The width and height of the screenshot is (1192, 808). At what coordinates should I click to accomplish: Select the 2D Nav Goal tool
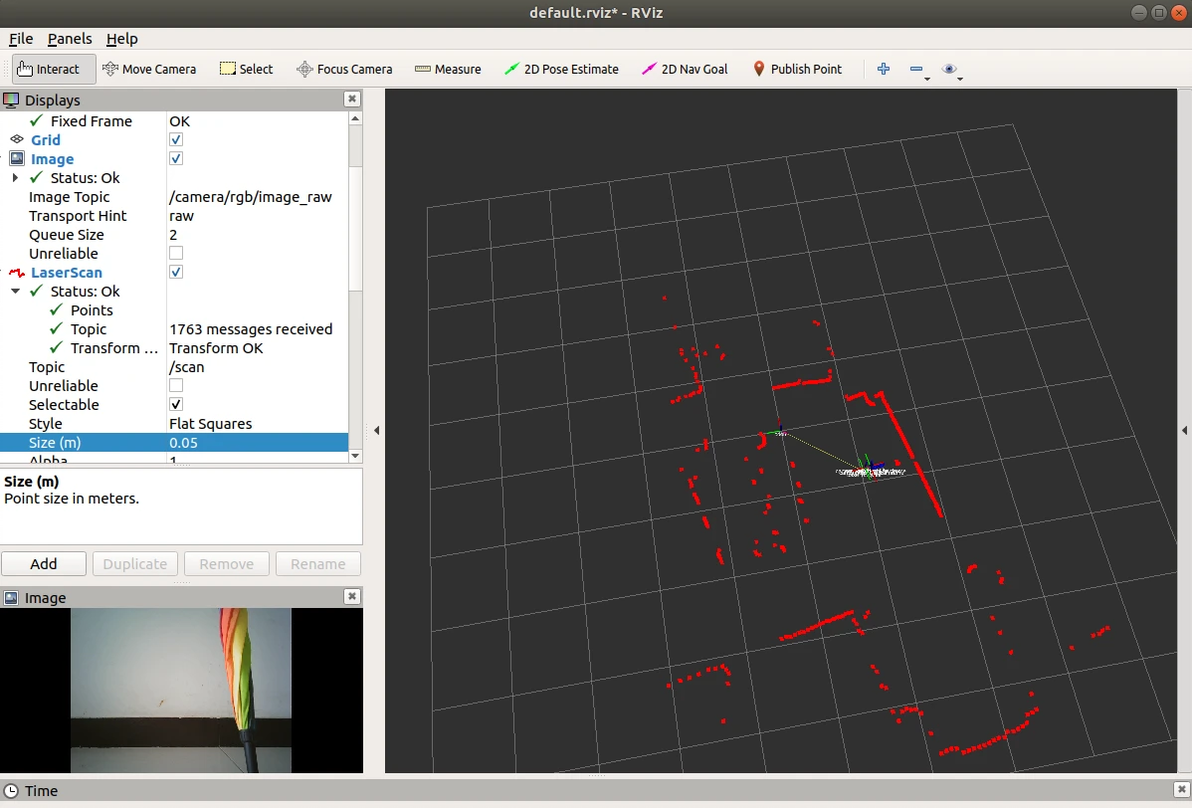coord(685,69)
